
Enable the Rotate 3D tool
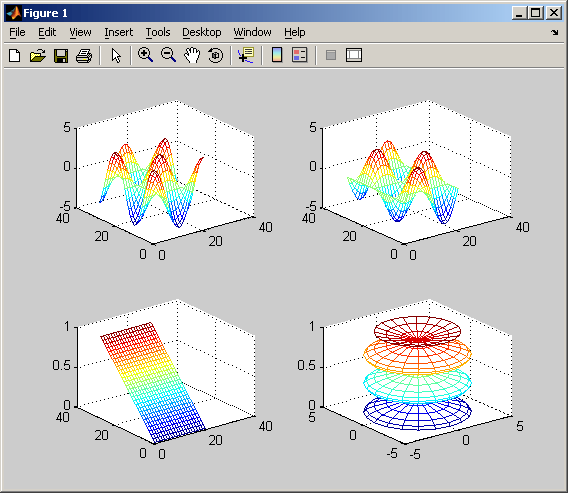click(x=216, y=55)
